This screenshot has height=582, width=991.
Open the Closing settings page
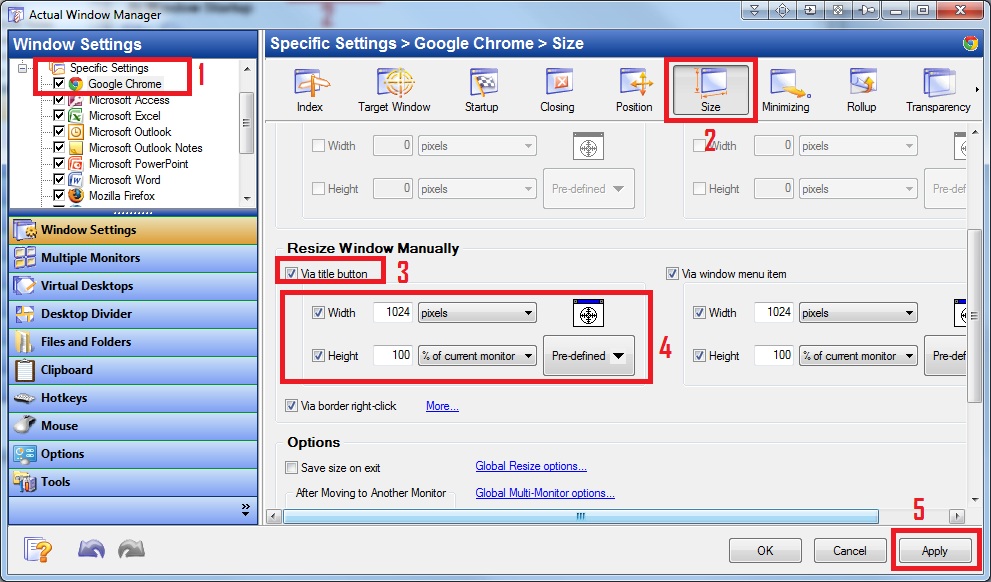[x=557, y=91]
